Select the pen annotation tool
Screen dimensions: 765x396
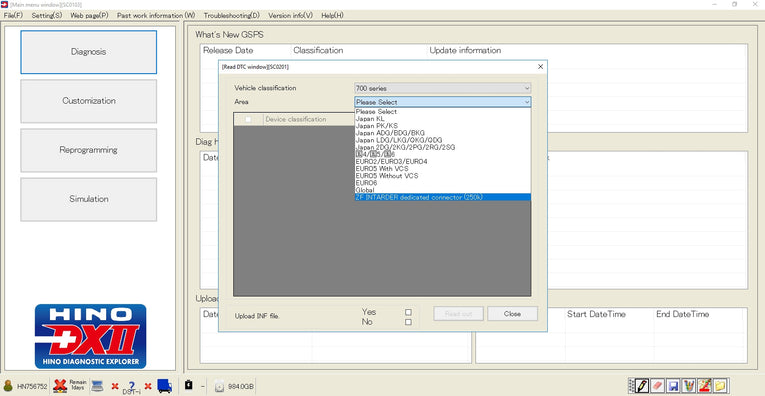(643, 385)
